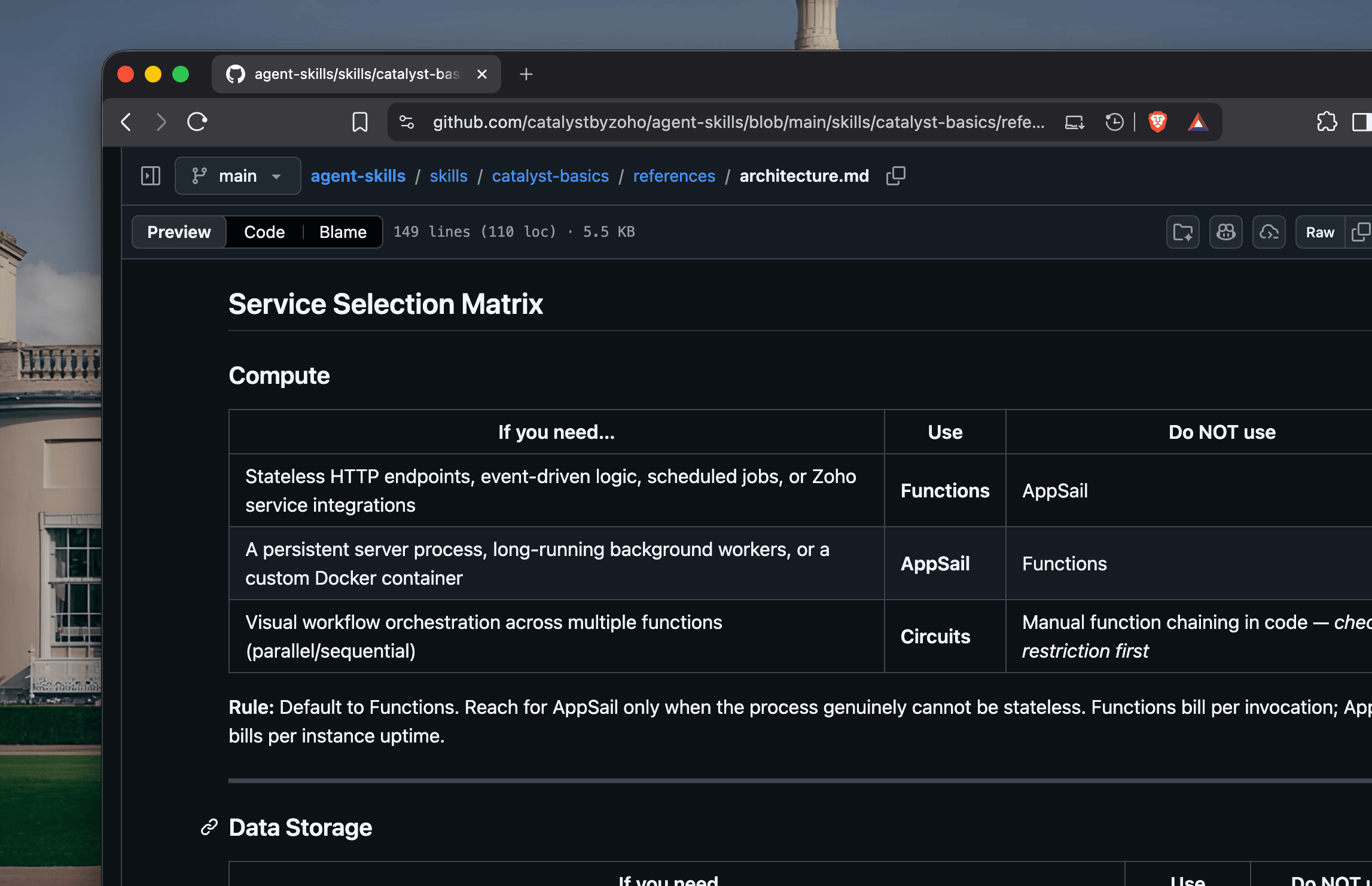This screenshot has width=1372, height=886.
Task: Go forward with the browser forward arrow
Action: coord(161,122)
